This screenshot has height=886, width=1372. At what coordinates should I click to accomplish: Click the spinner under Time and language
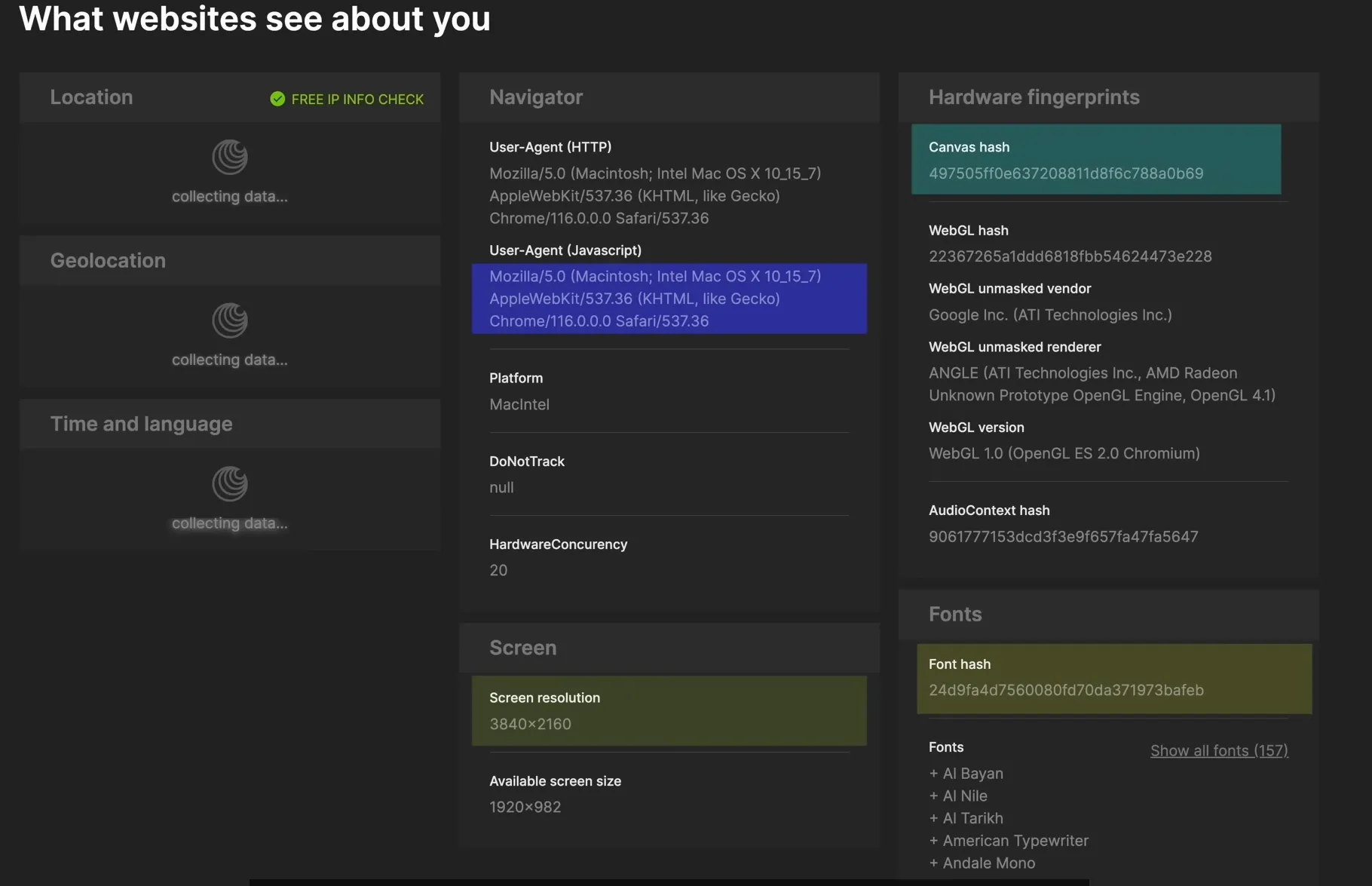pos(230,484)
